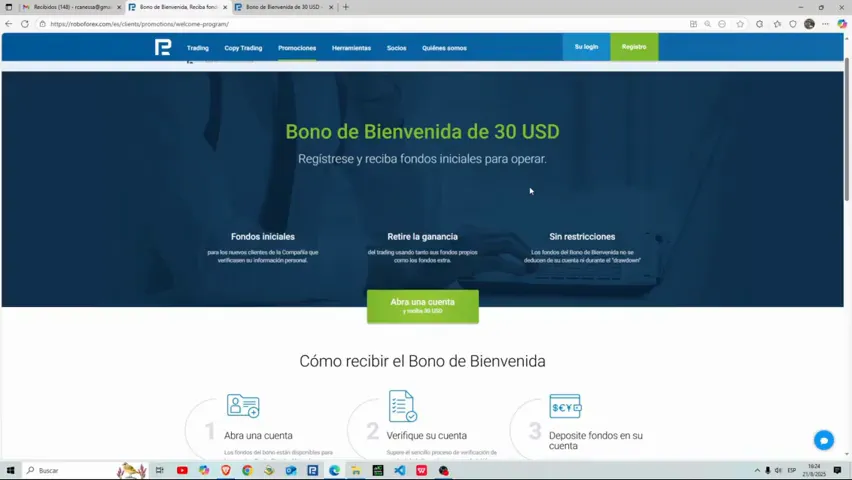Image resolution: width=852 pixels, height=480 pixels.
Task: Click the volume icon in system tray
Action: 778,470
